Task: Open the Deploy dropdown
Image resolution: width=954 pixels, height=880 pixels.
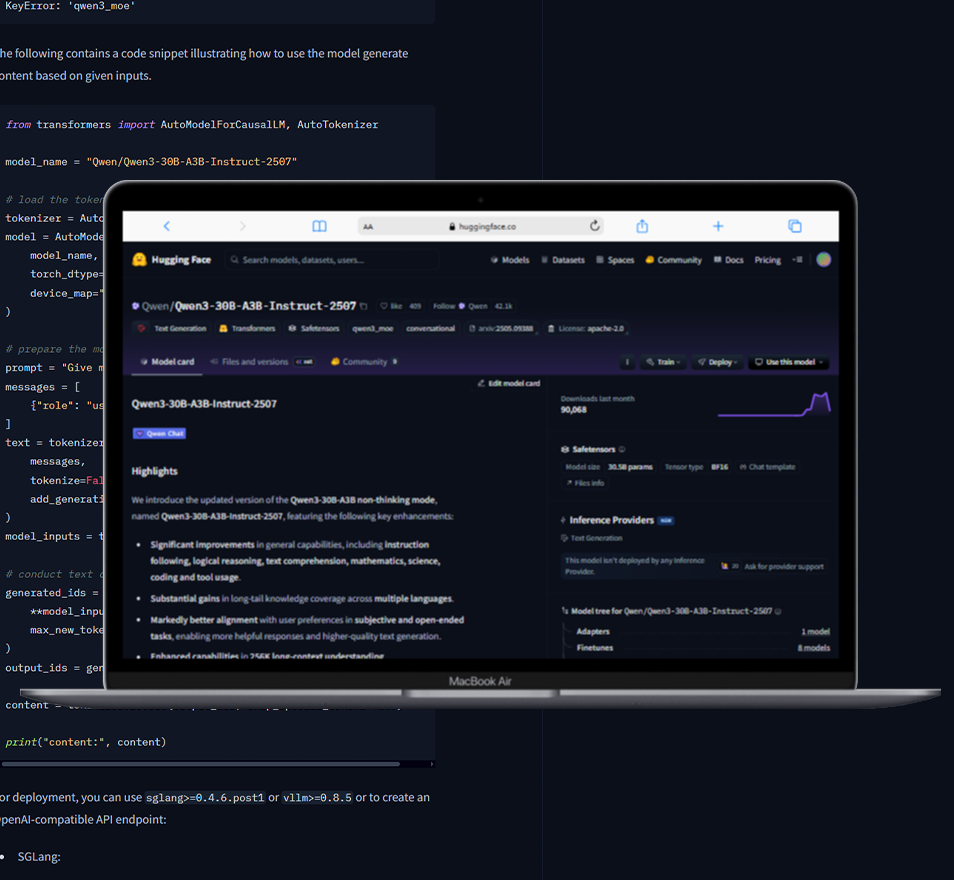Action: click(717, 362)
